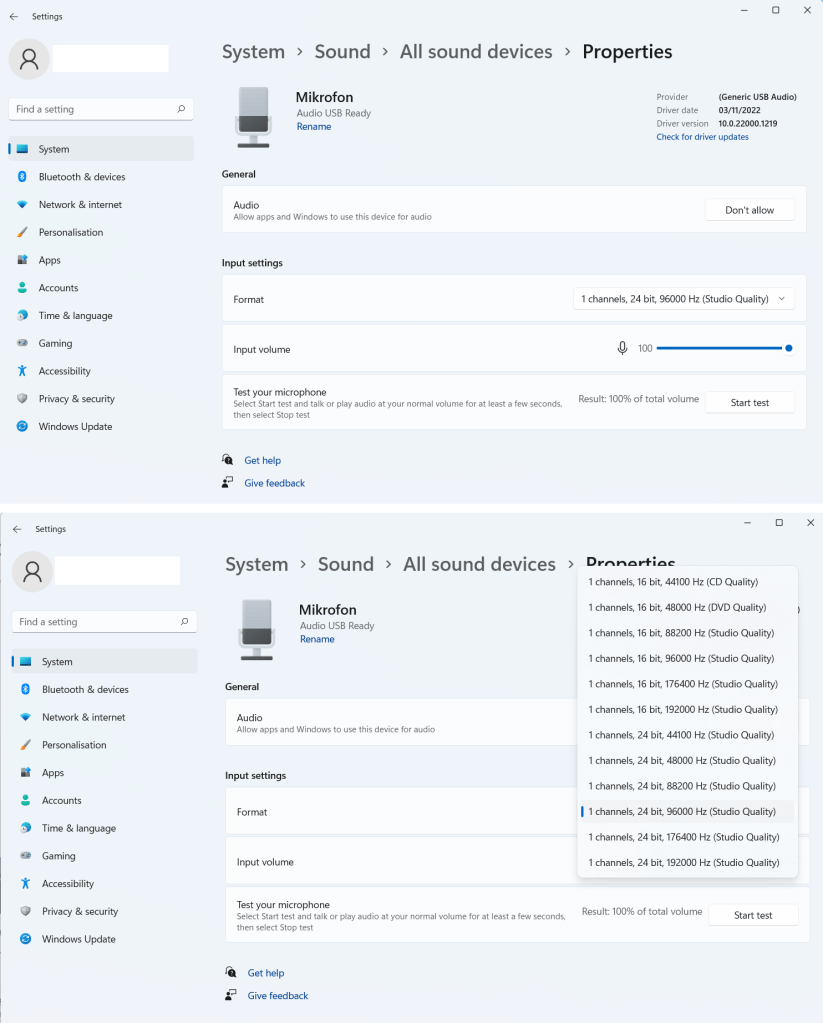The image size is (823, 1023).
Task: Open Windows Update icon in lower window sidebar
Action: 25,939
